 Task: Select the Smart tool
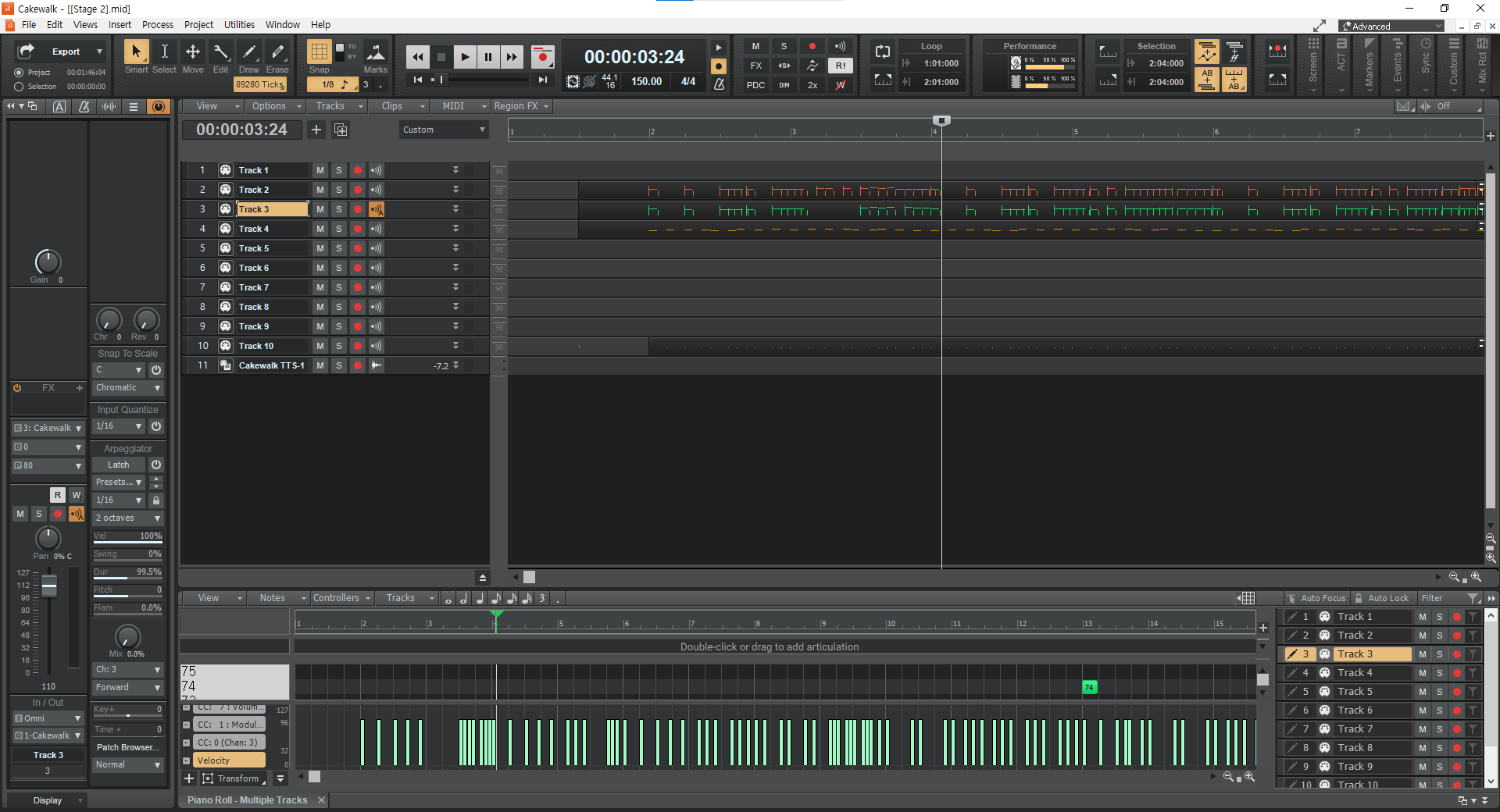pos(136,52)
